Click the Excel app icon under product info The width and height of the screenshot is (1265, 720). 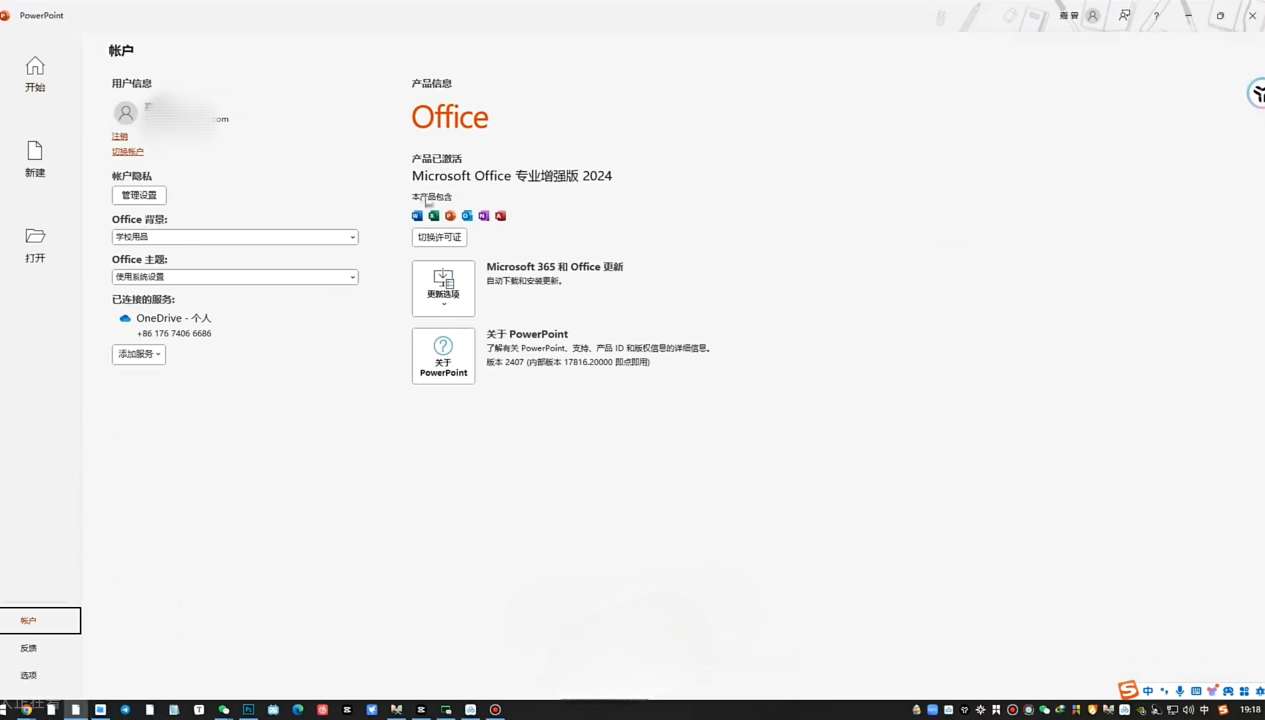[434, 216]
